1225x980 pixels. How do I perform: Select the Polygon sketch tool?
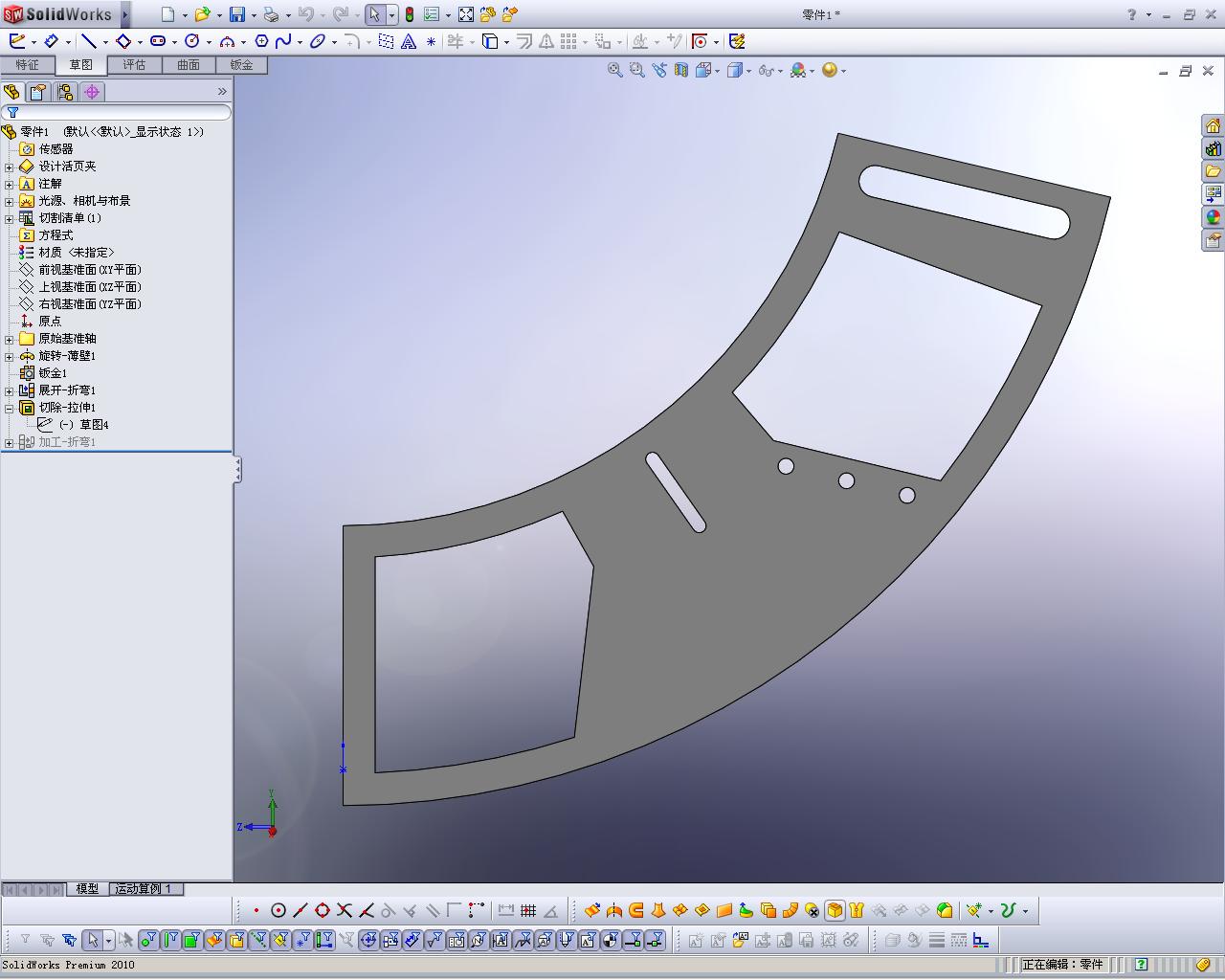[x=261, y=41]
